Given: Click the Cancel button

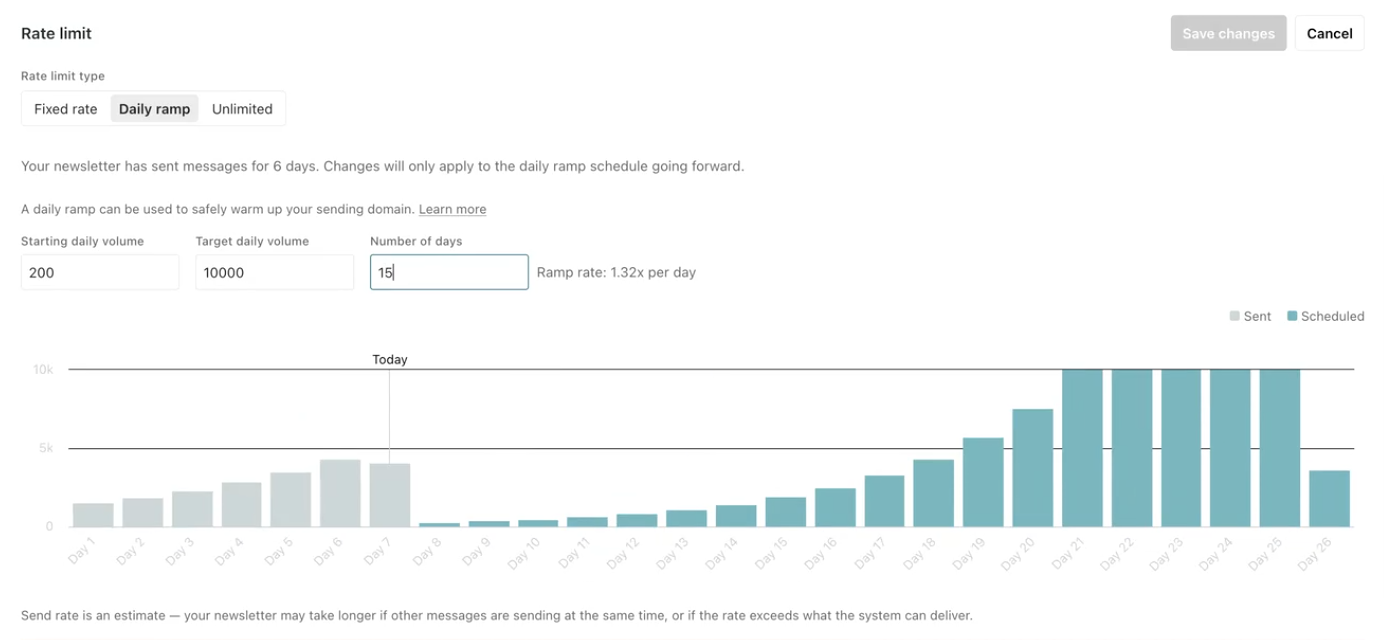Looking at the screenshot, I should tap(1330, 32).
